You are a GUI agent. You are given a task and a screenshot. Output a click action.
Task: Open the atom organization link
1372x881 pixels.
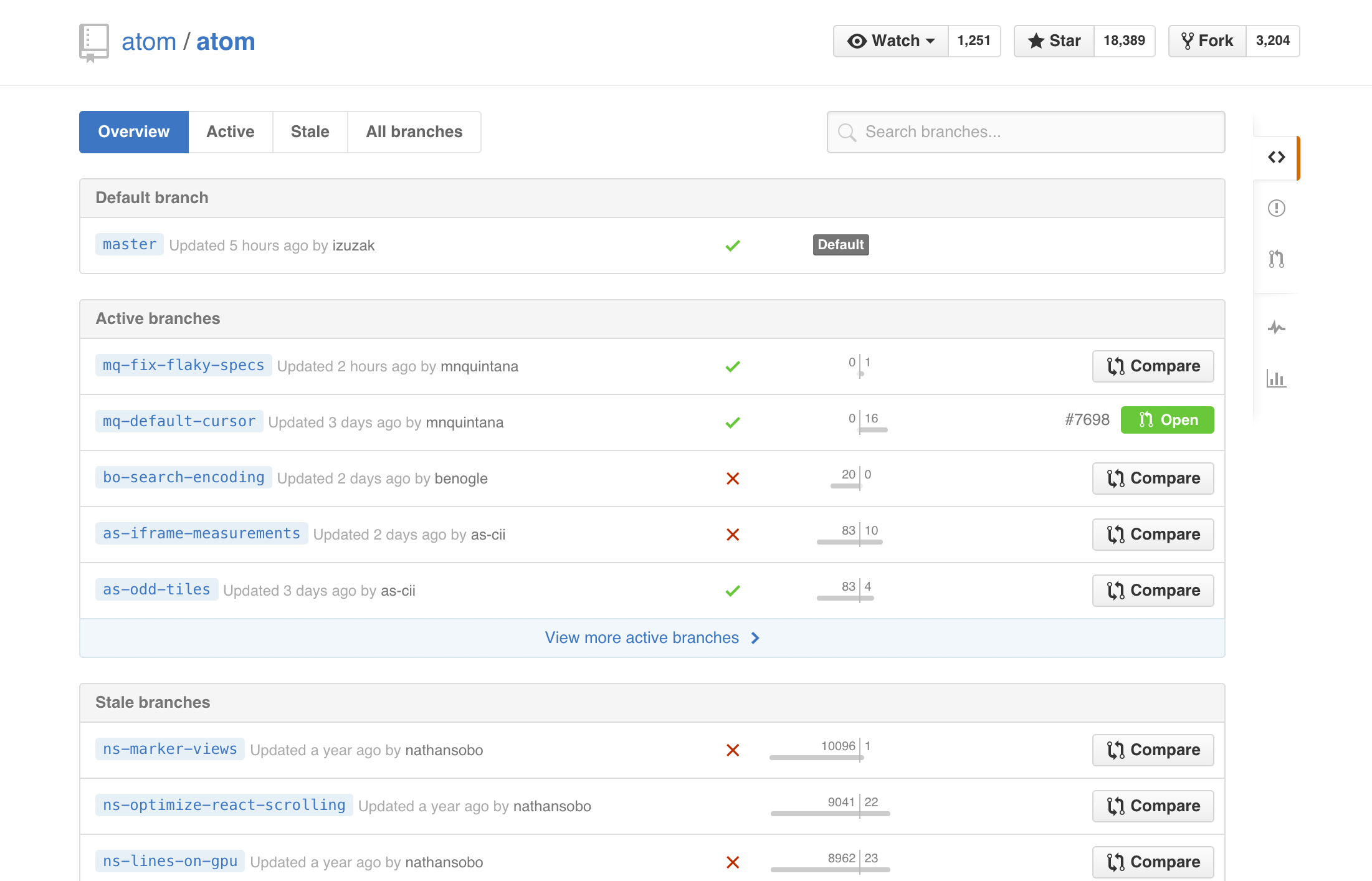(149, 42)
